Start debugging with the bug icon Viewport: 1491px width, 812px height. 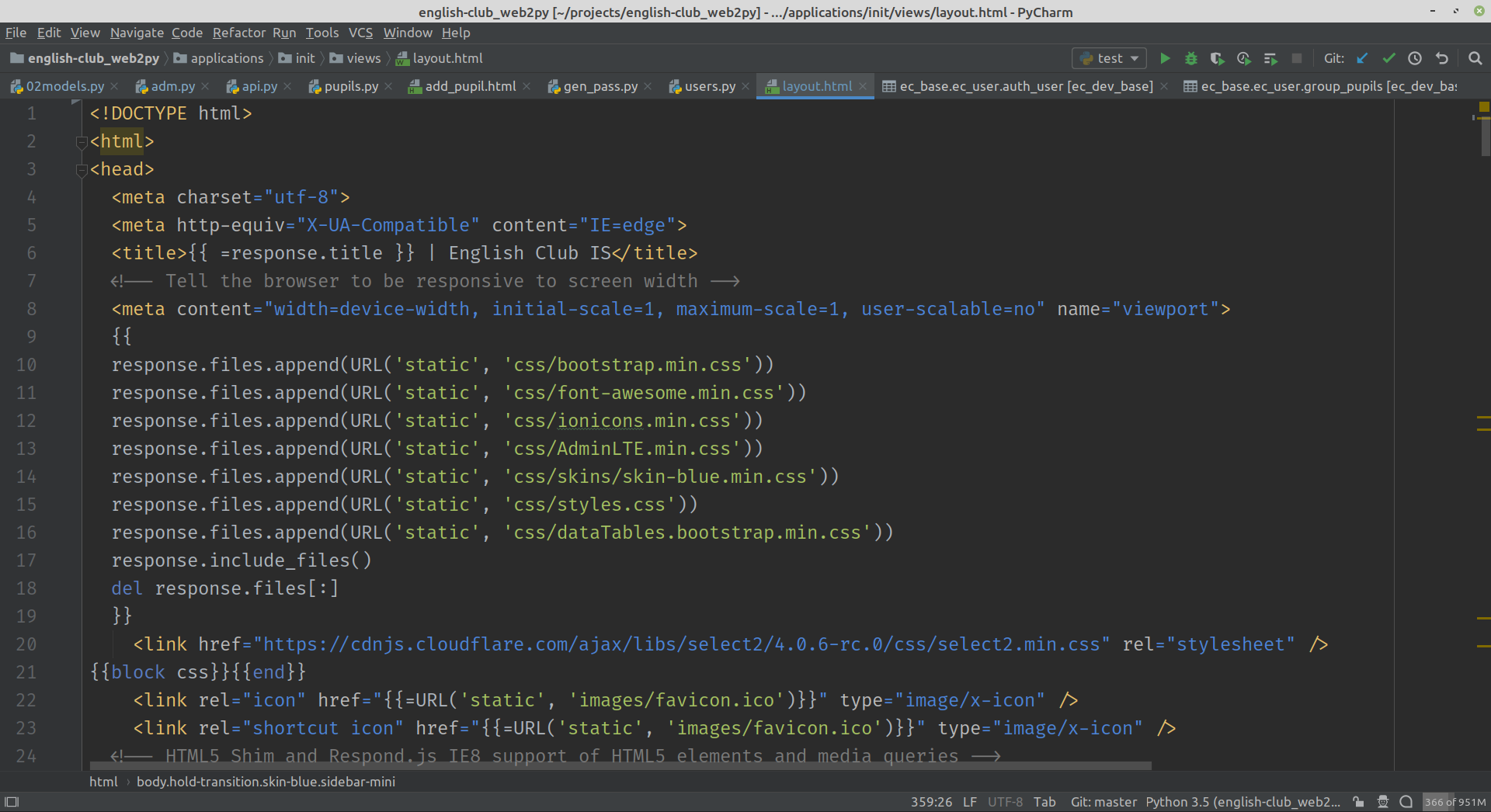tap(1191, 58)
